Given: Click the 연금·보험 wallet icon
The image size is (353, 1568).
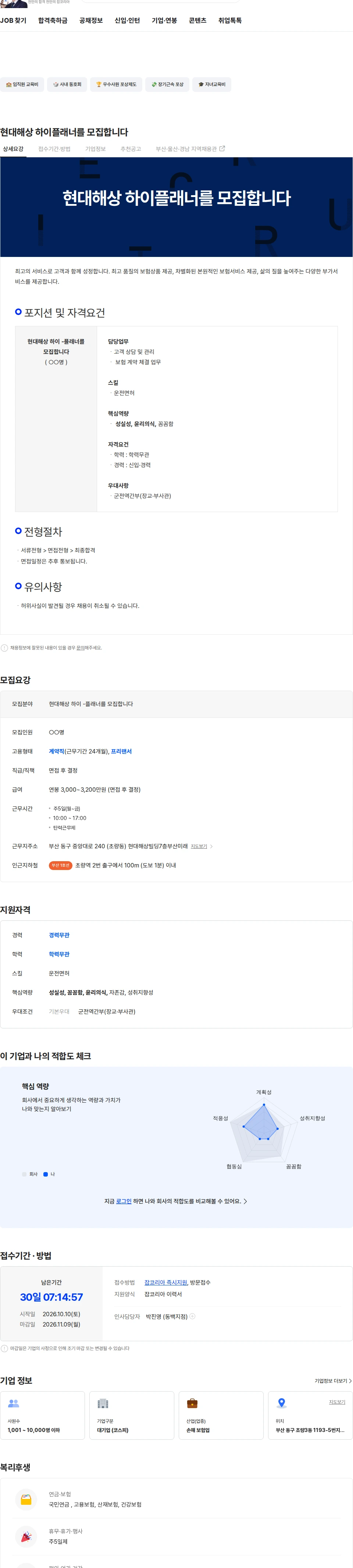Looking at the screenshot, I should (26, 1499).
